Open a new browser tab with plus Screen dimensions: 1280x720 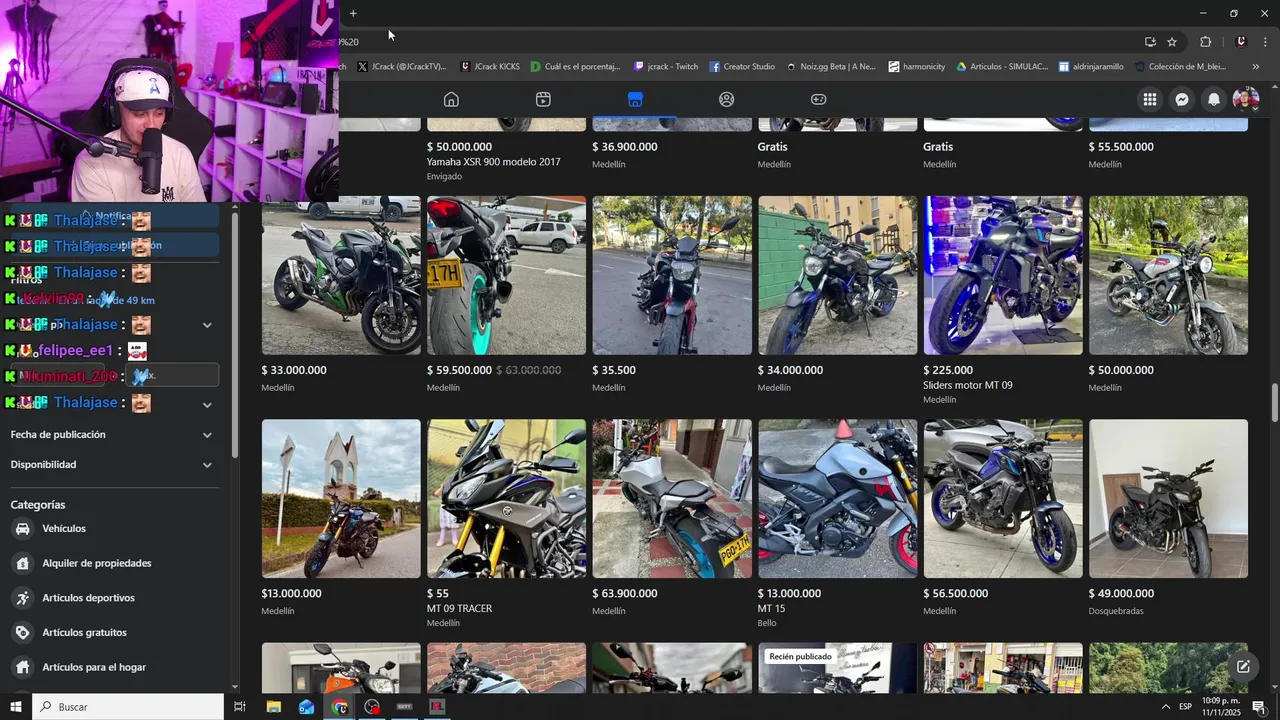353,13
